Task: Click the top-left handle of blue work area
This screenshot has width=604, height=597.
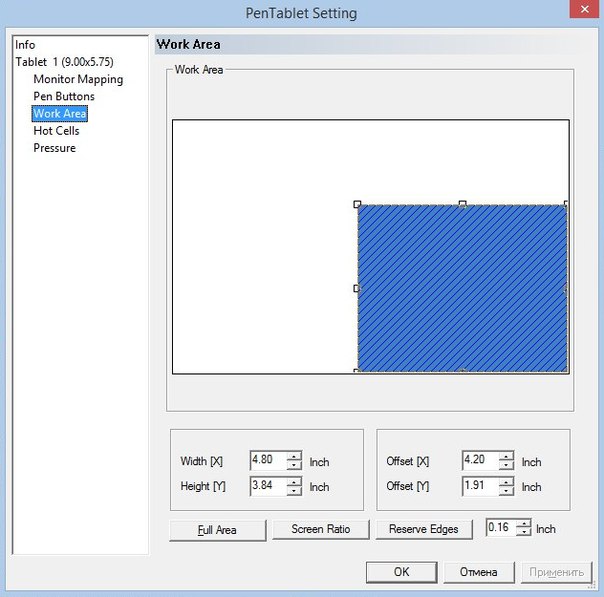Action: pos(357,204)
